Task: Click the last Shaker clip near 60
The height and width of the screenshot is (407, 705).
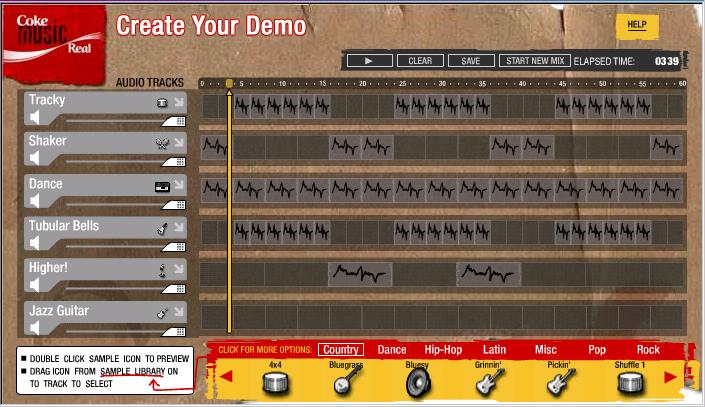Action: click(666, 147)
